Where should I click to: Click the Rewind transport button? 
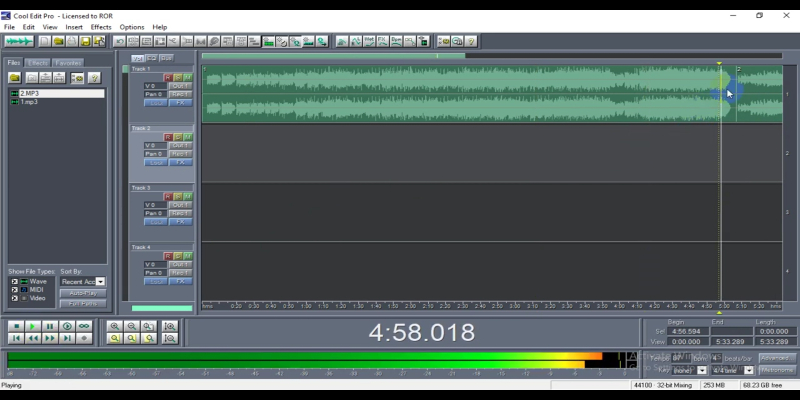click(32, 339)
